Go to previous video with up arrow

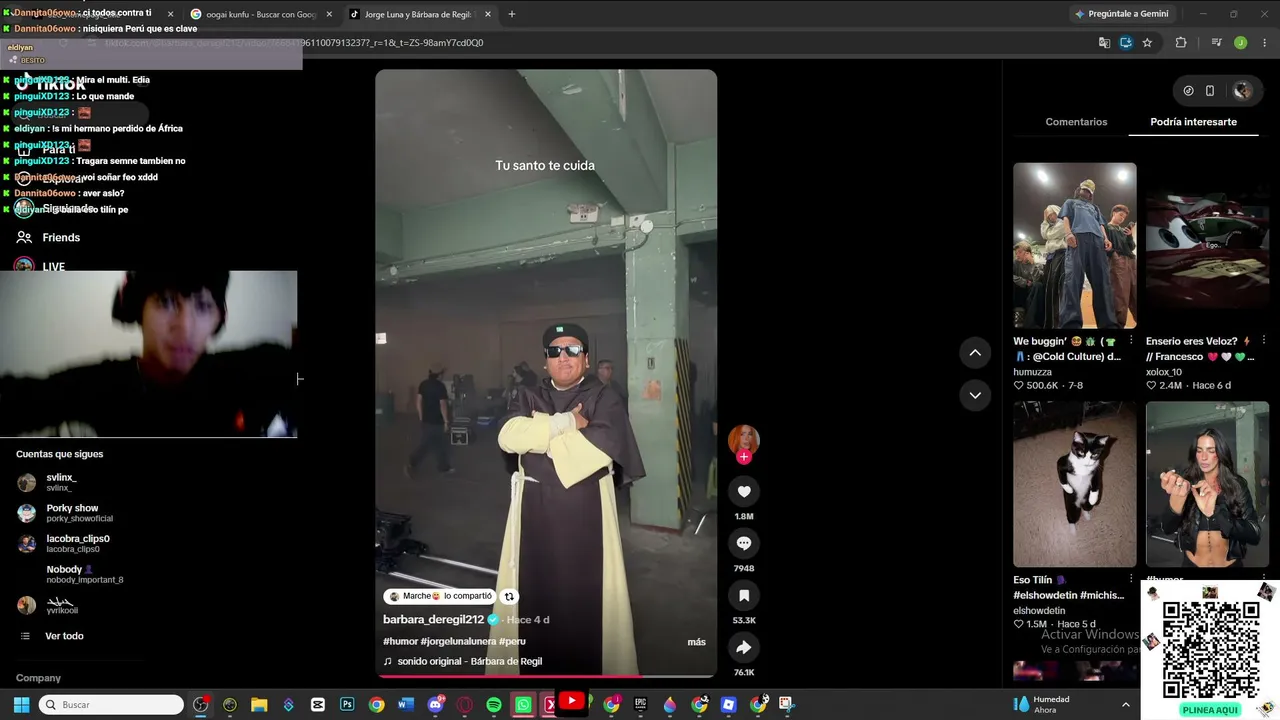[x=975, y=352]
